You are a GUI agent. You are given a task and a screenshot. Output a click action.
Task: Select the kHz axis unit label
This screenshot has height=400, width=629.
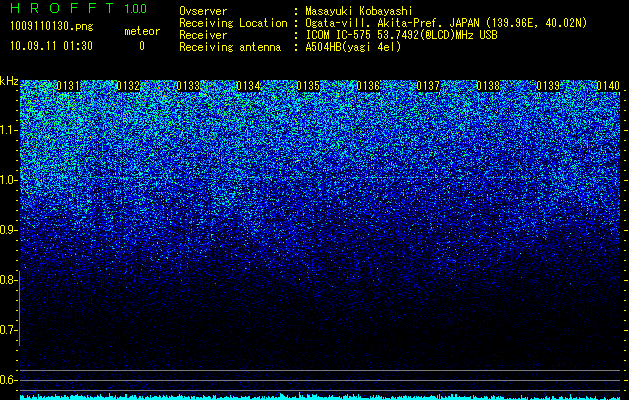(9, 81)
